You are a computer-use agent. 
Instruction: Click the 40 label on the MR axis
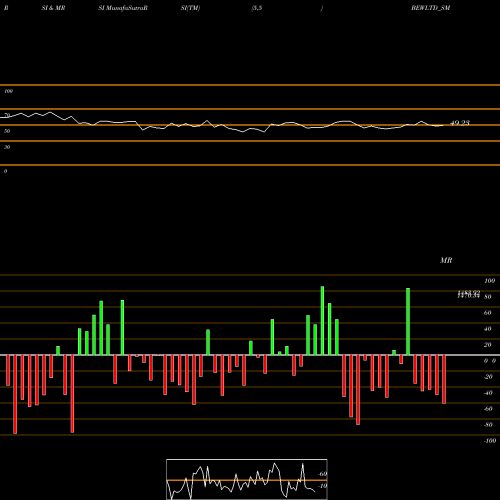click(x=488, y=329)
